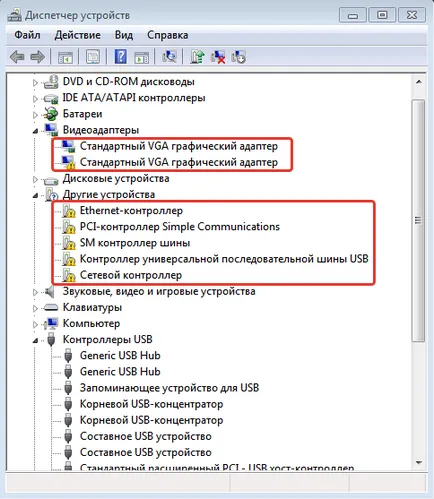Open the Действие menu

coord(78,35)
